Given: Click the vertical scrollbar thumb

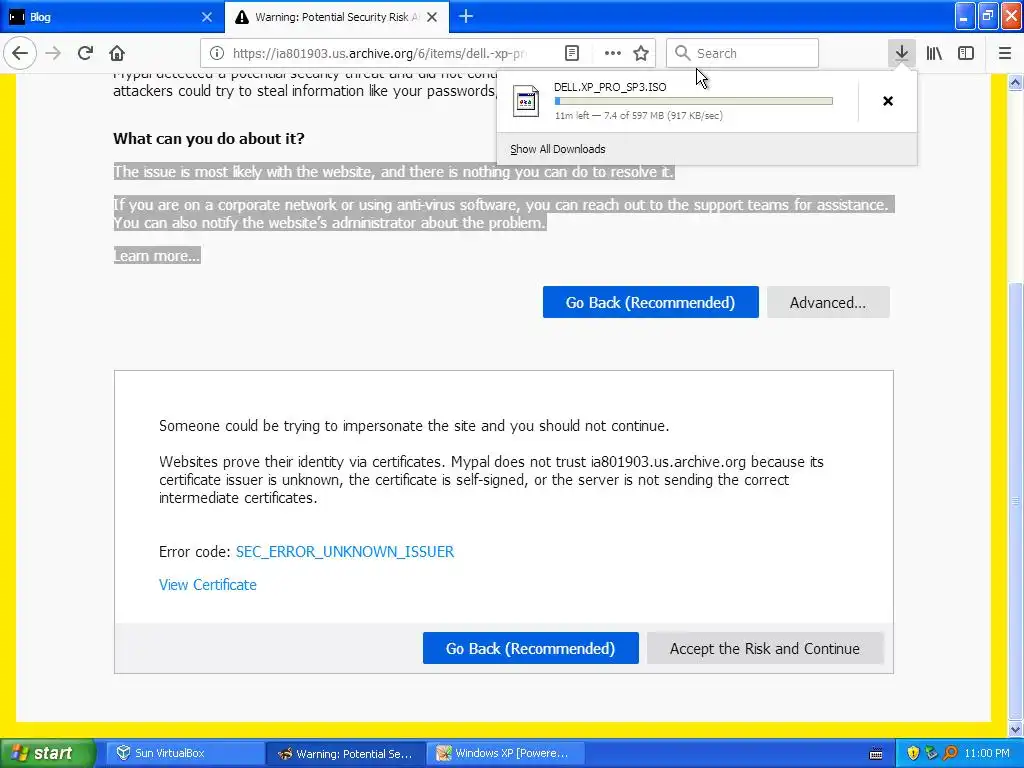Looking at the screenshot, I should pos(1016,501).
